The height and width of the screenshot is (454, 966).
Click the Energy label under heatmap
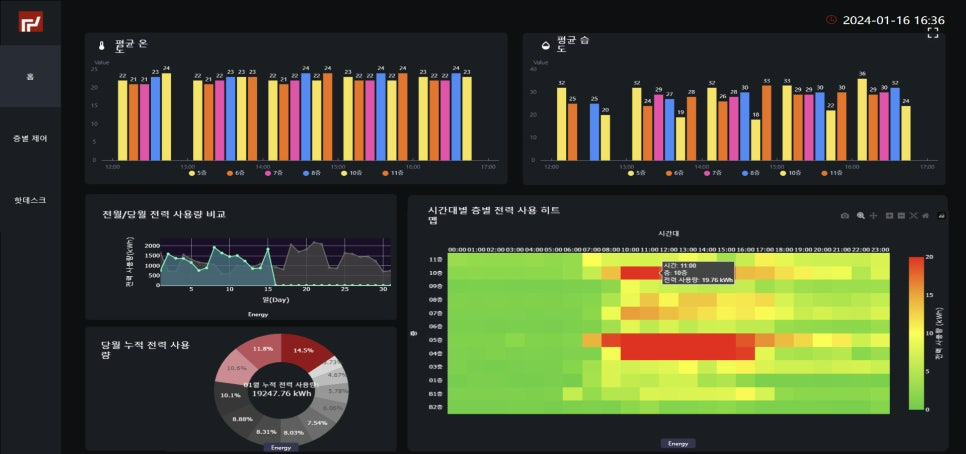pos(678,444)
